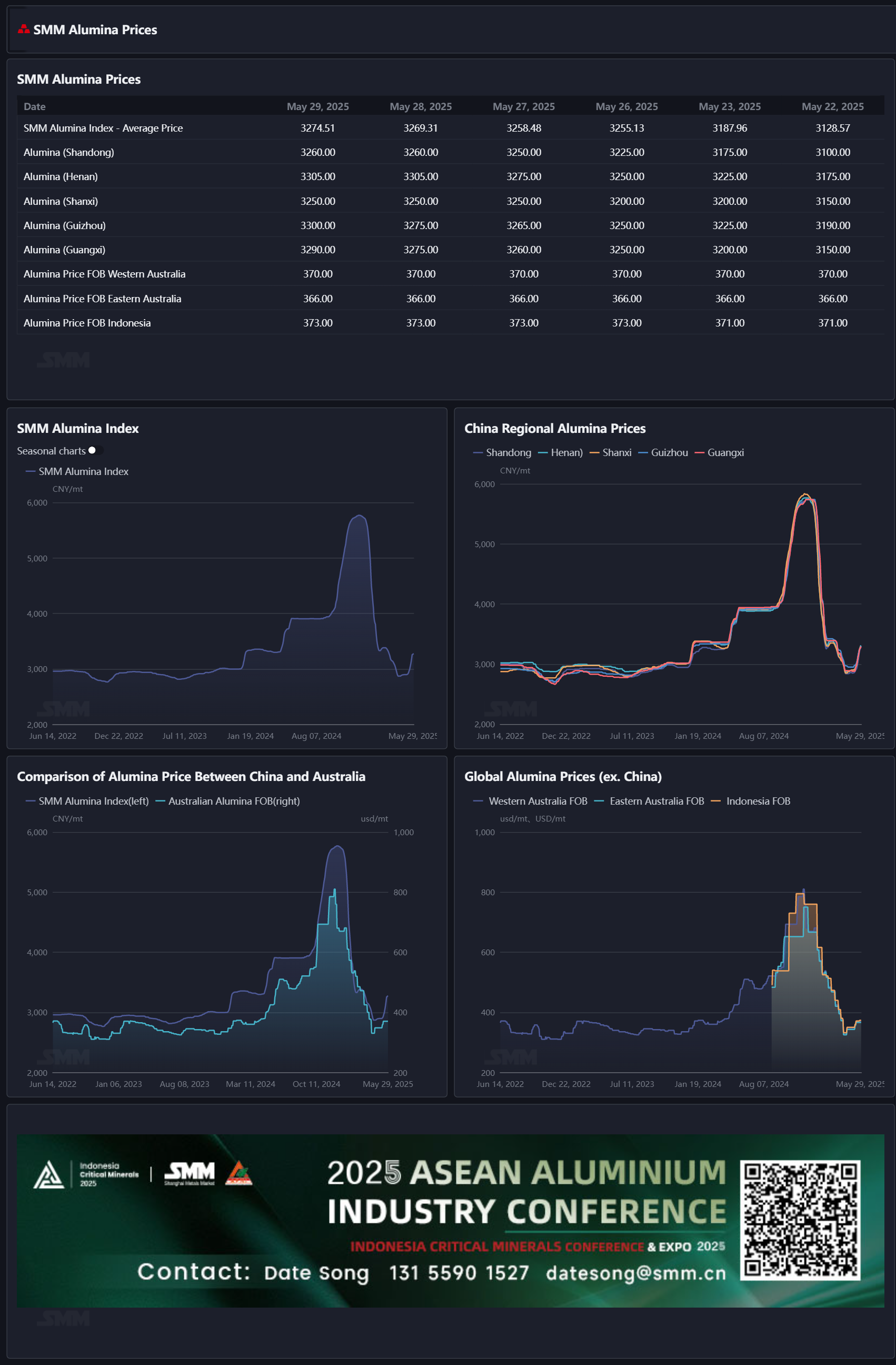
Task: Click the May 22, 2025 column header
Action: [833, 107]
